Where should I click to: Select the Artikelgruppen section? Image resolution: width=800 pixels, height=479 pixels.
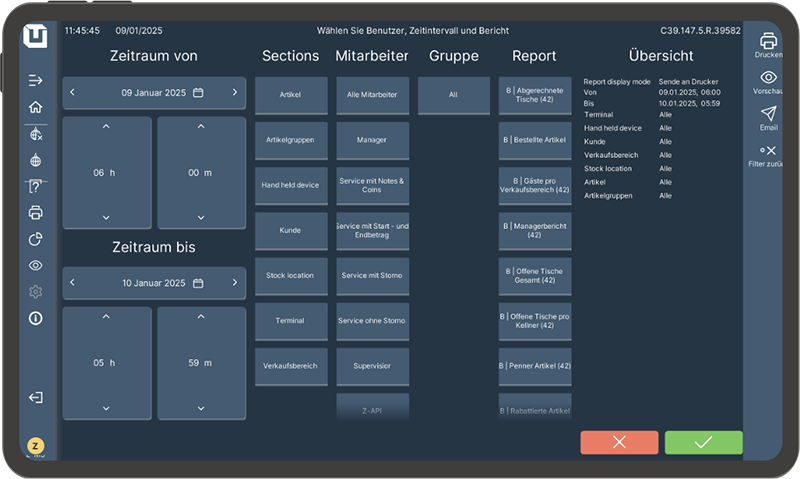[291, 140]
